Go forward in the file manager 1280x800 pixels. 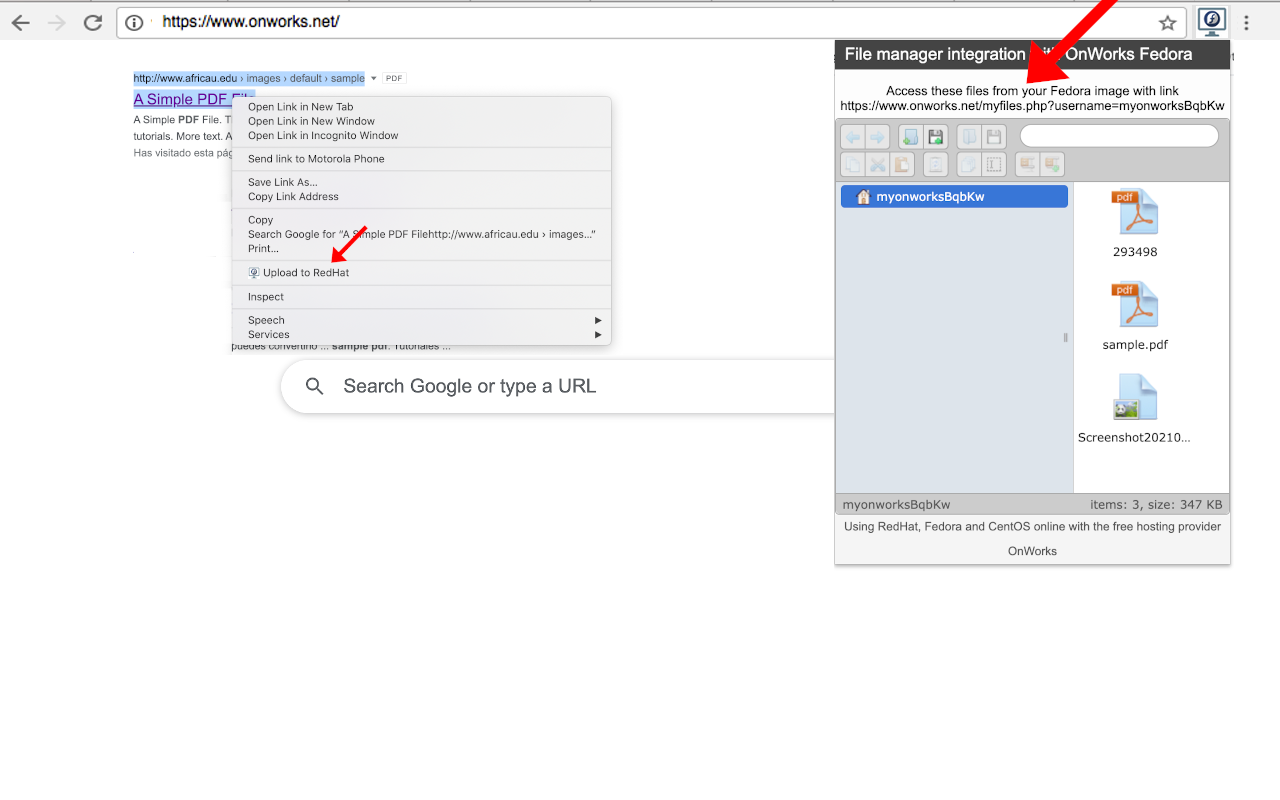click(x=877, y=137)
